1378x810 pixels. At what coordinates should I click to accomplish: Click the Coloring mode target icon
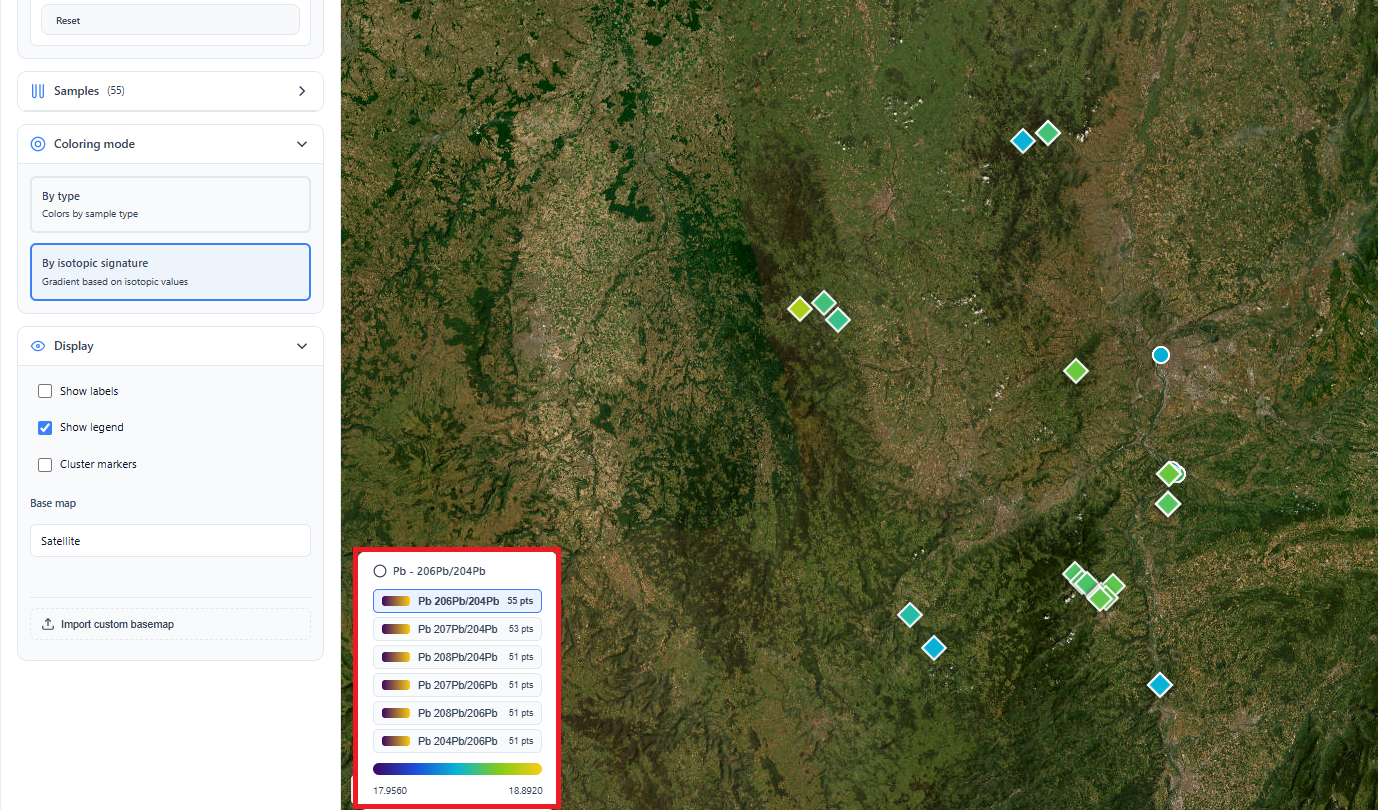pos(38,144)
